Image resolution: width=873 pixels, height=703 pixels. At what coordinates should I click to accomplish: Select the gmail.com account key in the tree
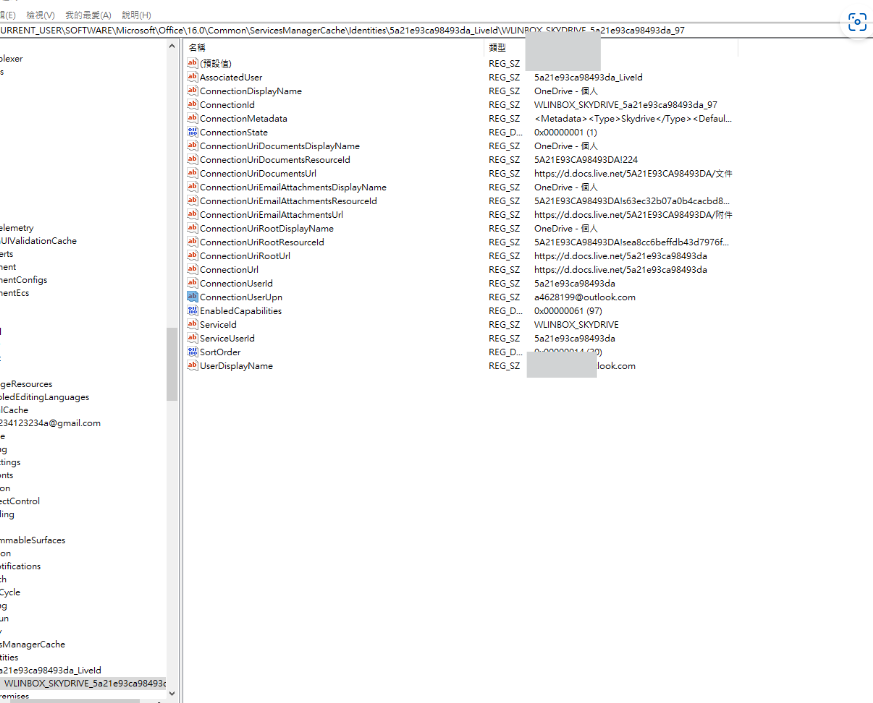coord(50,423)
